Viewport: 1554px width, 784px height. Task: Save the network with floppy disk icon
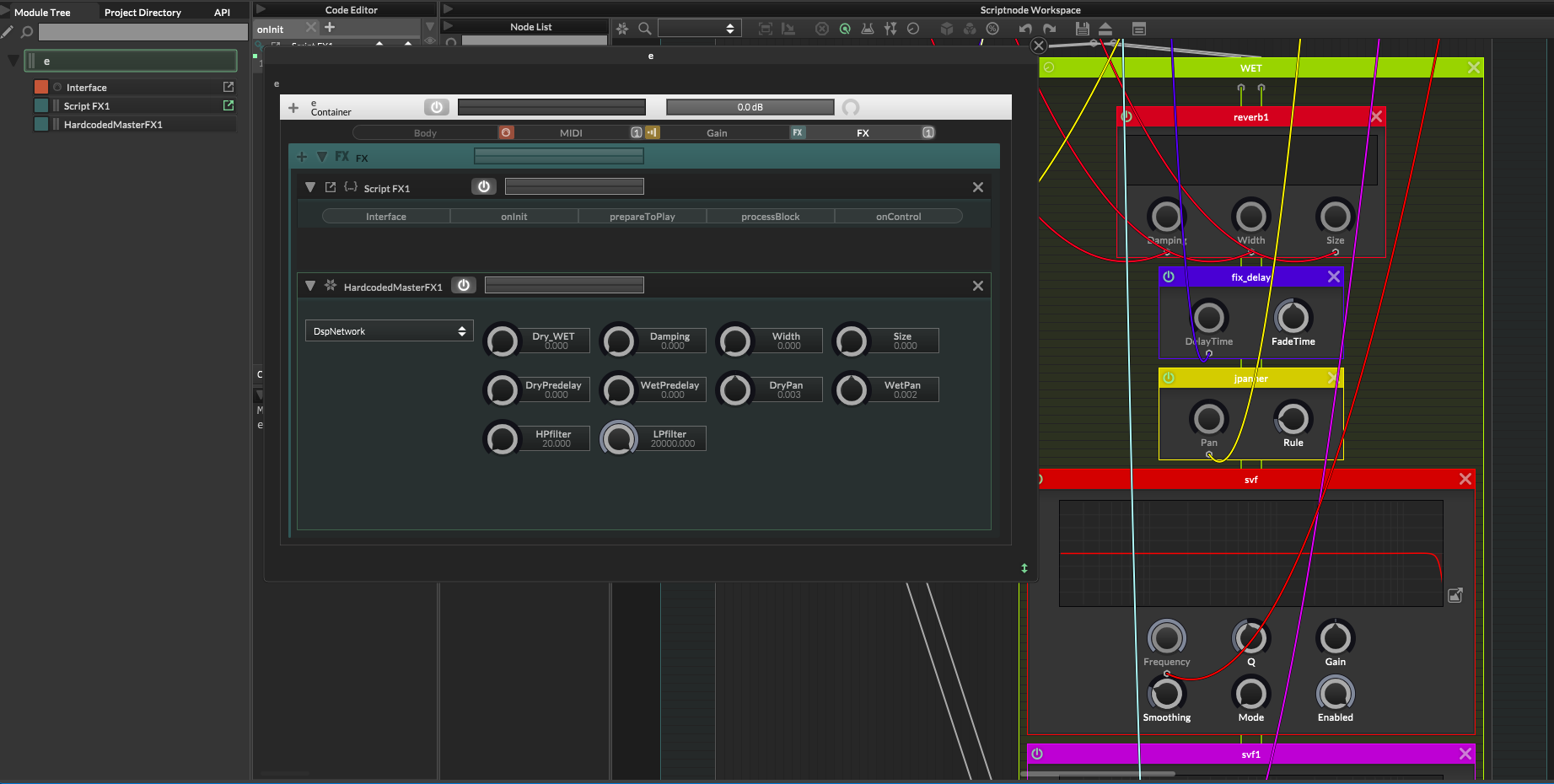point(1083,29)
